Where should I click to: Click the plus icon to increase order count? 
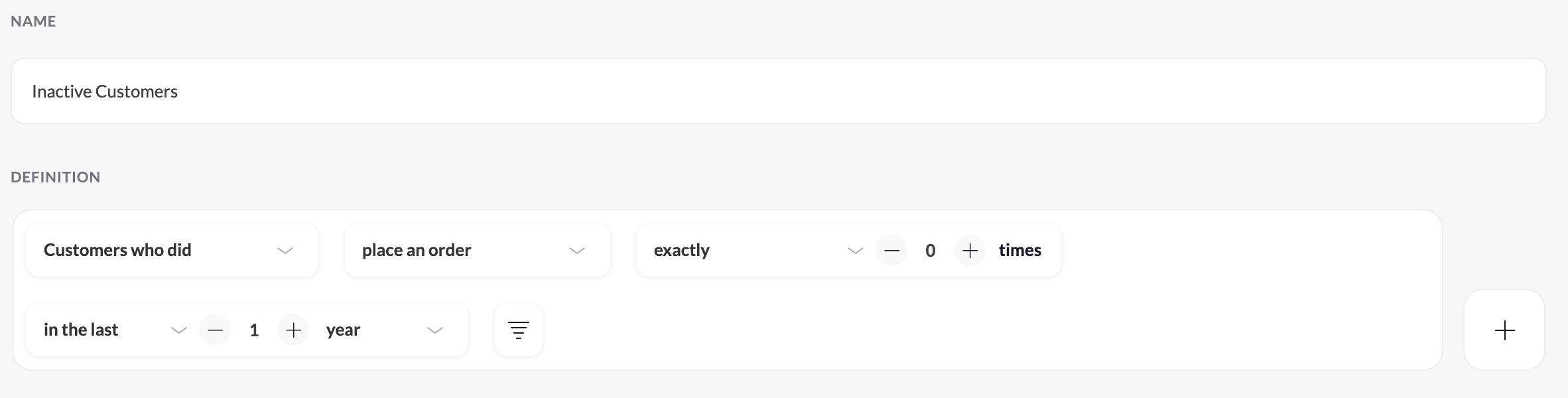coord(969,250)
